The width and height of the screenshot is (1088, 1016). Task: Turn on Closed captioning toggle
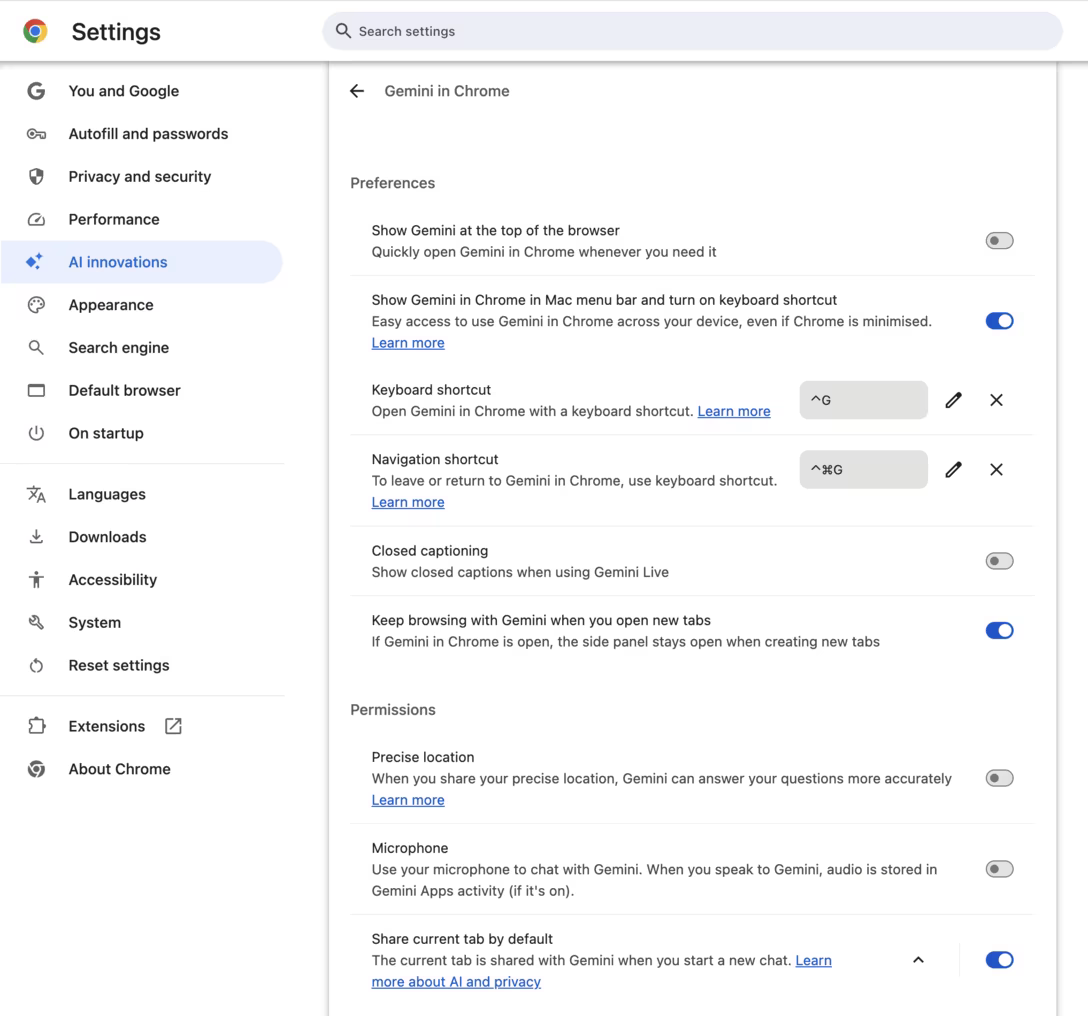pyautogui.click(x=999, y=561)
